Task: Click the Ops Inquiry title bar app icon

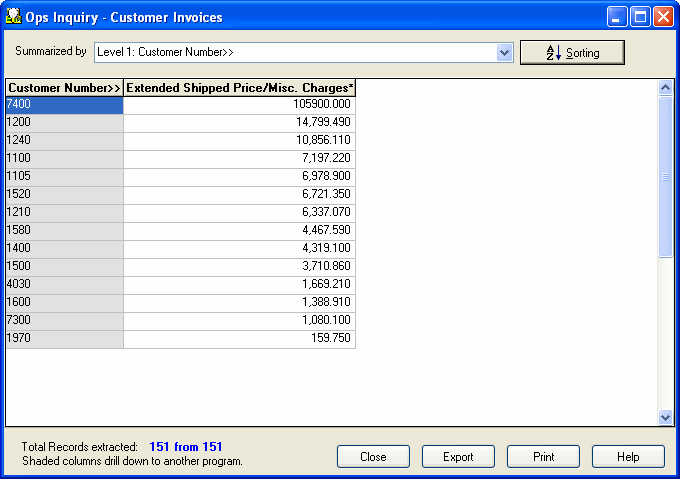Action: pyautogui.click(x=13, y=16)
